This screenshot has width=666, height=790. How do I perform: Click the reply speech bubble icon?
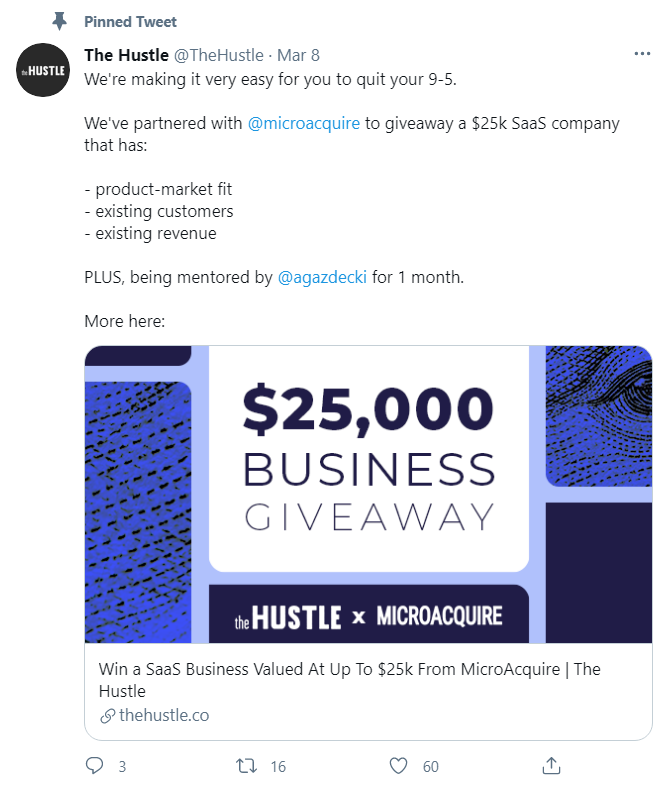tap(95, 766)
